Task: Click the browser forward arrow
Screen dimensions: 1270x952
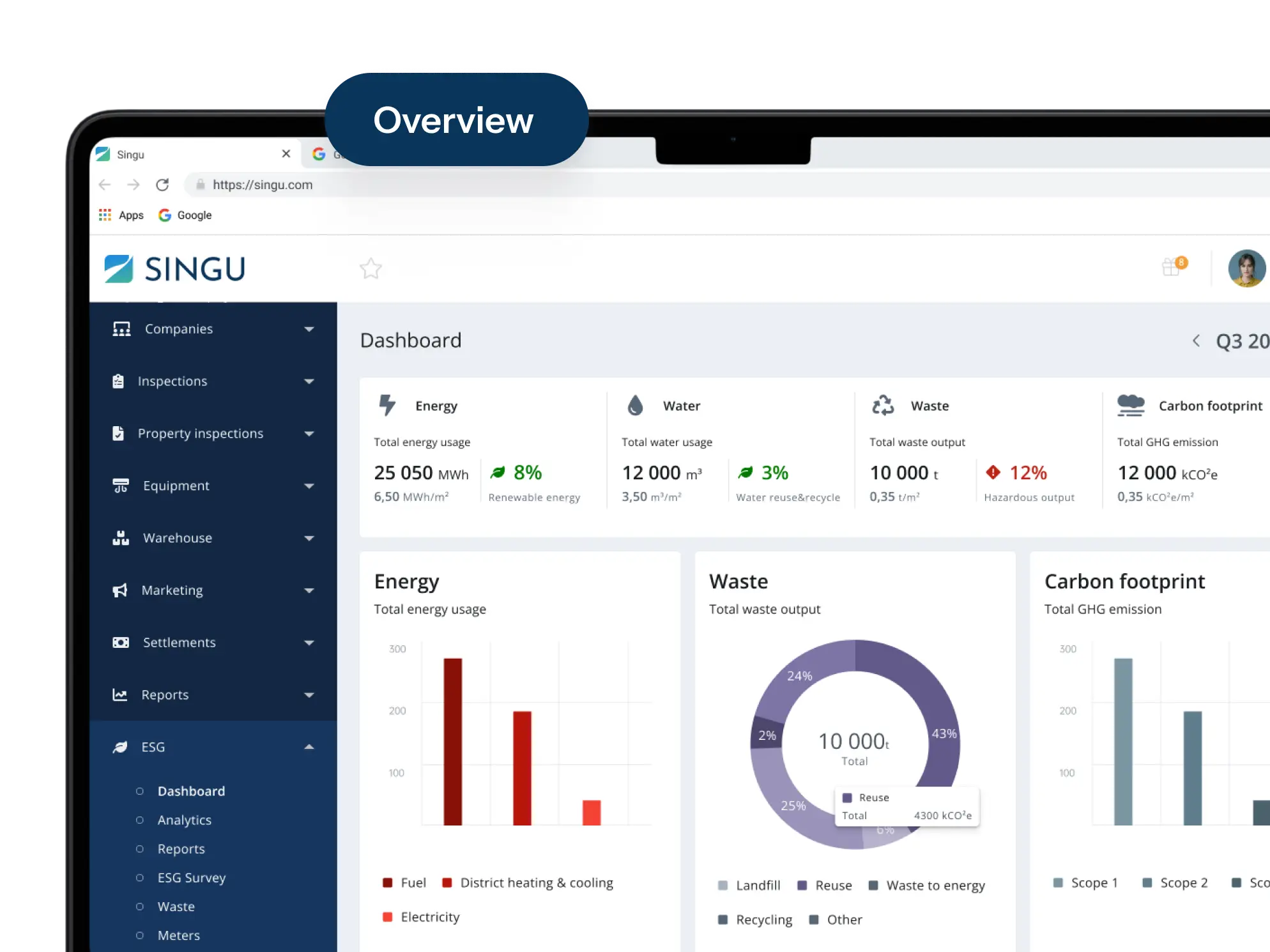Action: click(x=134, y=185)
